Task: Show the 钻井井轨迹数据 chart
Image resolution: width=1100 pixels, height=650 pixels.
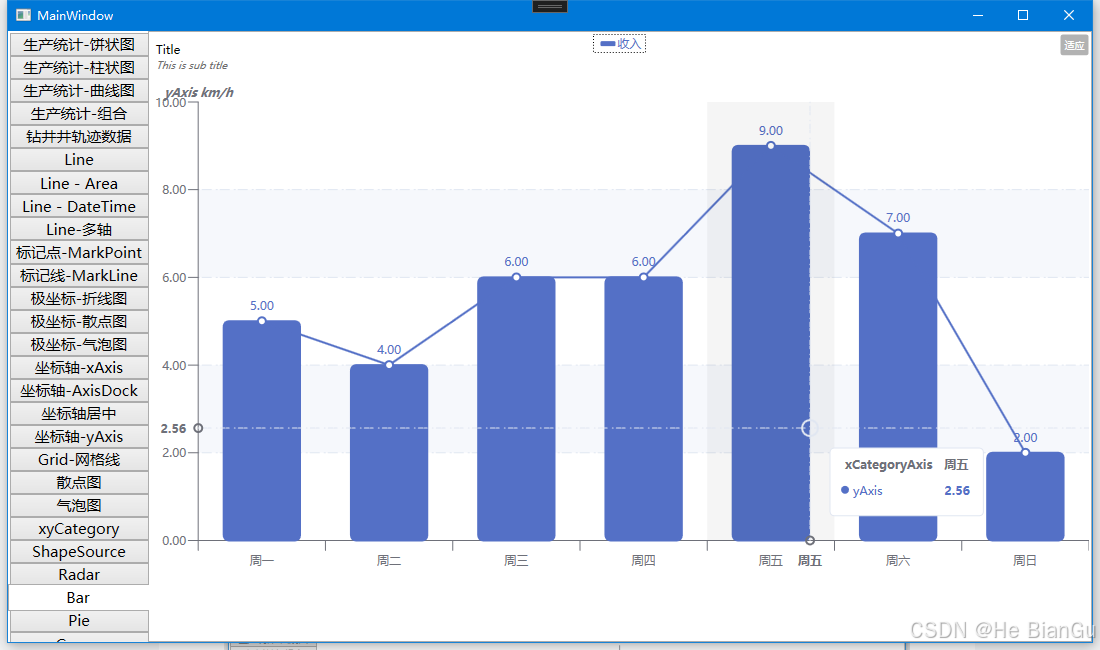Action: coord(79,137)
